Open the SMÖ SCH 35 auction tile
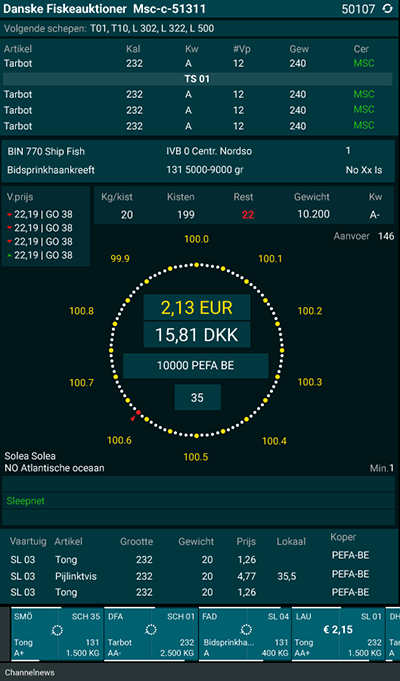Image resolution: width=400 pixels, height=681 pixels. [56, 634]
